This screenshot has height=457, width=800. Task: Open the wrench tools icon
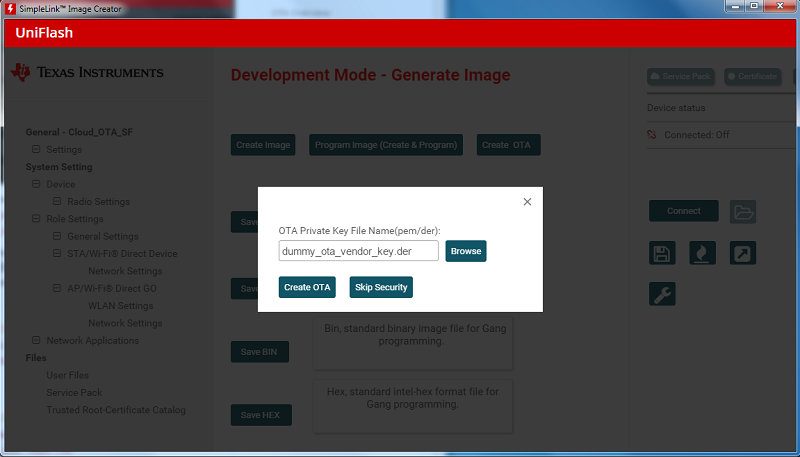pyautogui.click(x=662, y=294)
